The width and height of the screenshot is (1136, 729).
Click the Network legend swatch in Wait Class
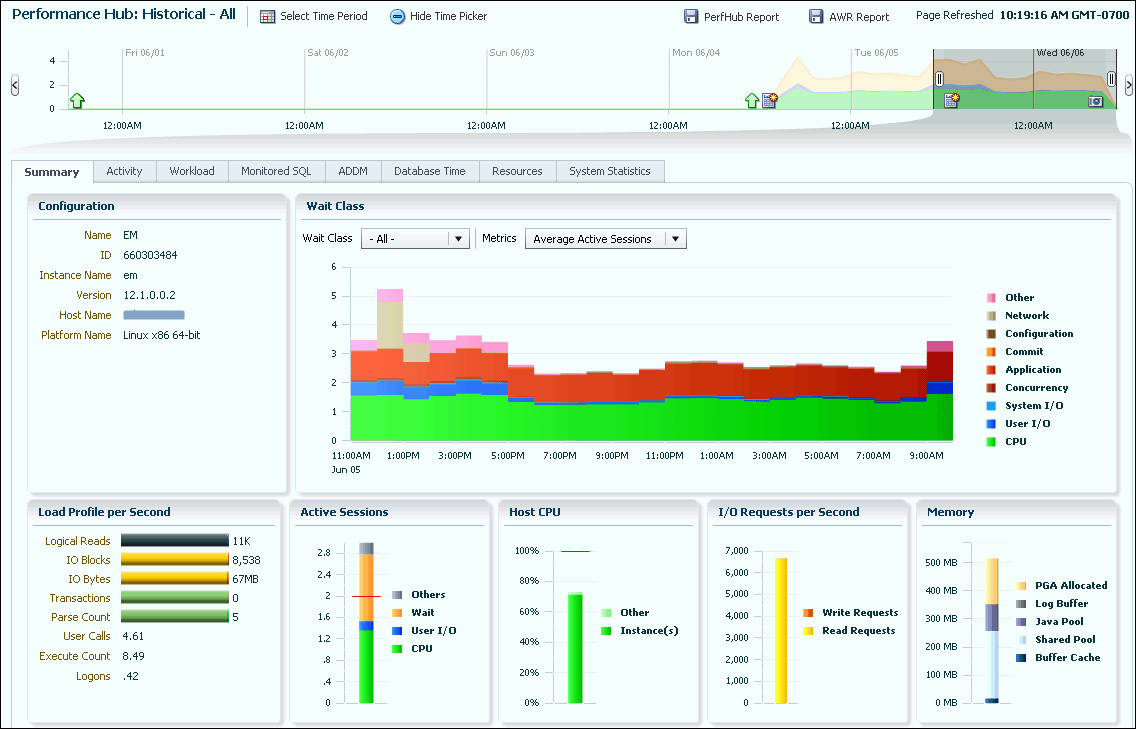[x=991, y=316]
